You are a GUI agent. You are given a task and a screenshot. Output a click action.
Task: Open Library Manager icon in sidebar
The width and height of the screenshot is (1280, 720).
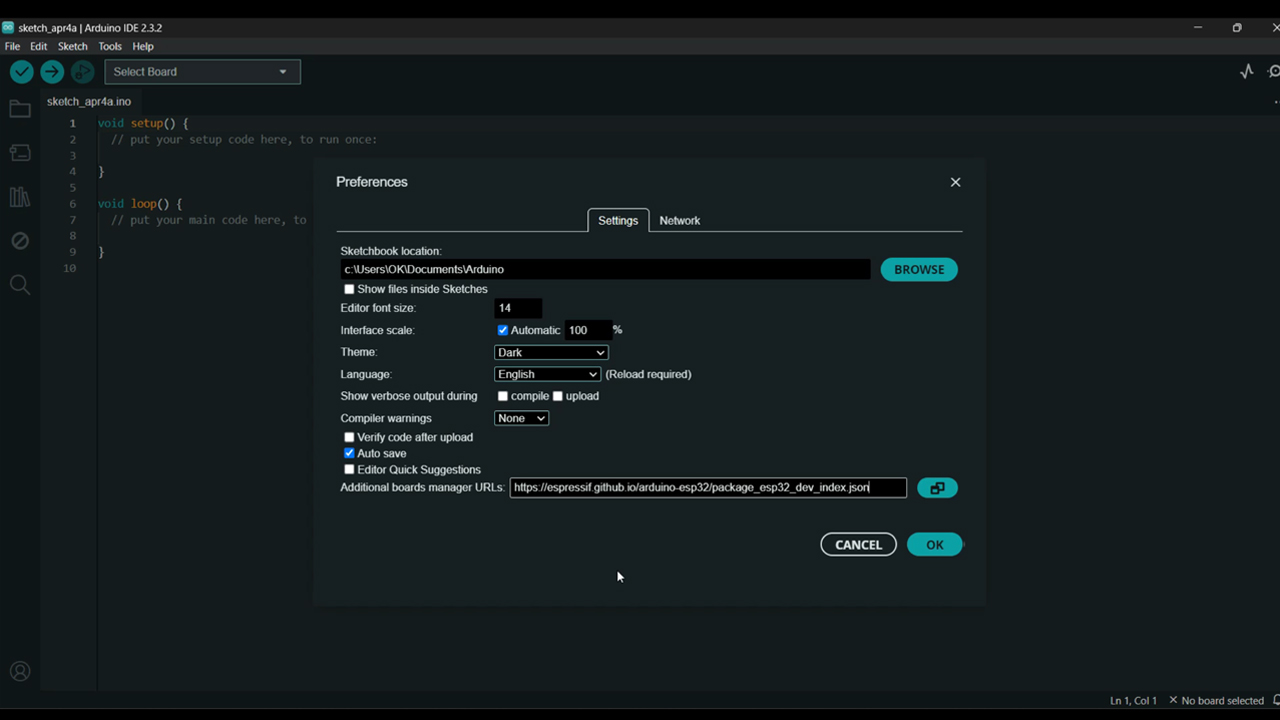[x=20, y=197]
